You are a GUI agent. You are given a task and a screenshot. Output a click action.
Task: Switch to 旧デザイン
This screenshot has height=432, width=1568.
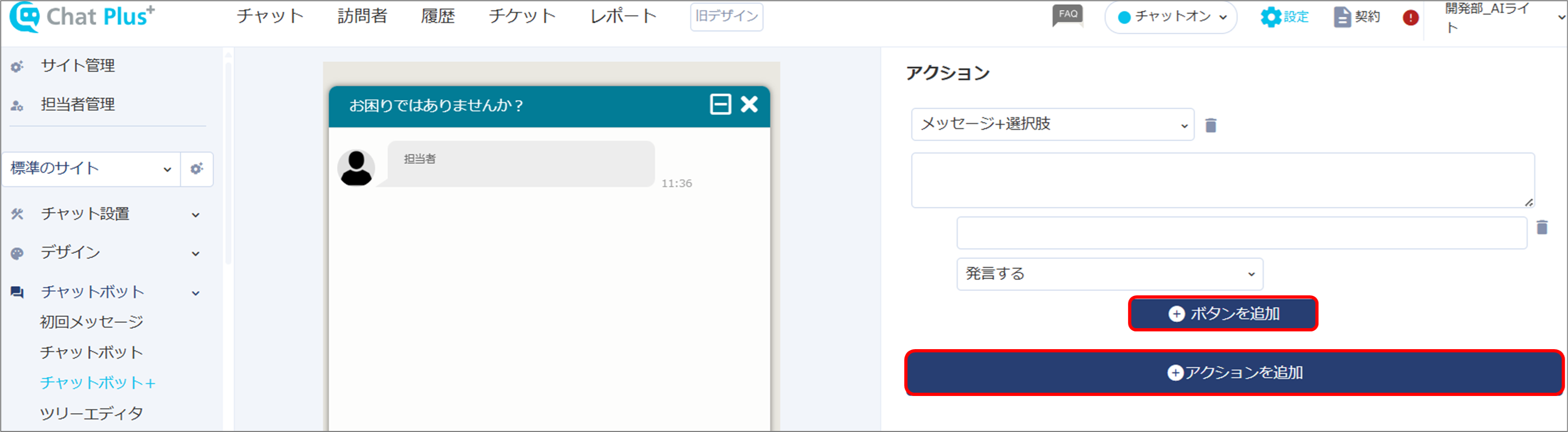(x=726, y=17)
